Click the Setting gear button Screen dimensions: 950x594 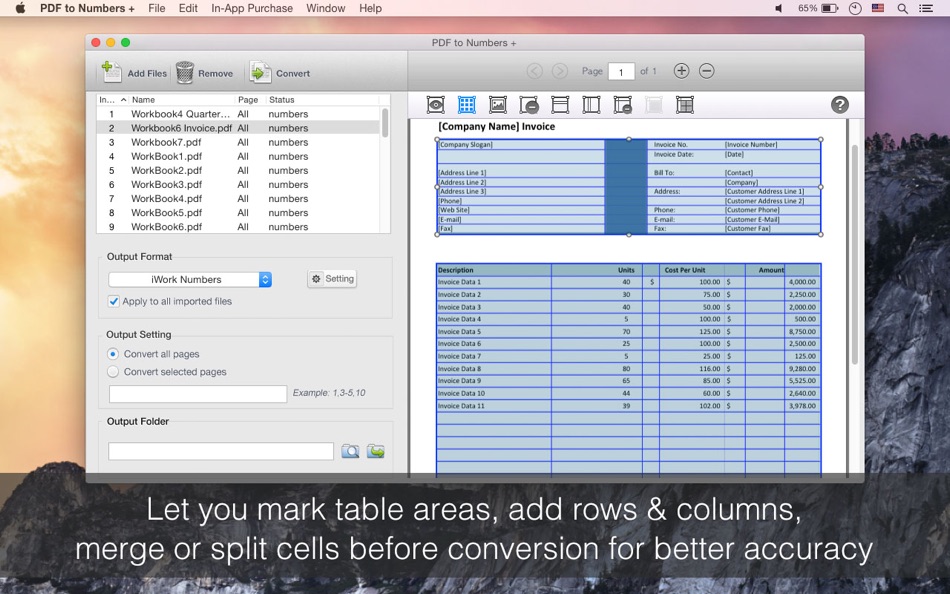pyautogui.click(x=332, y=279)
